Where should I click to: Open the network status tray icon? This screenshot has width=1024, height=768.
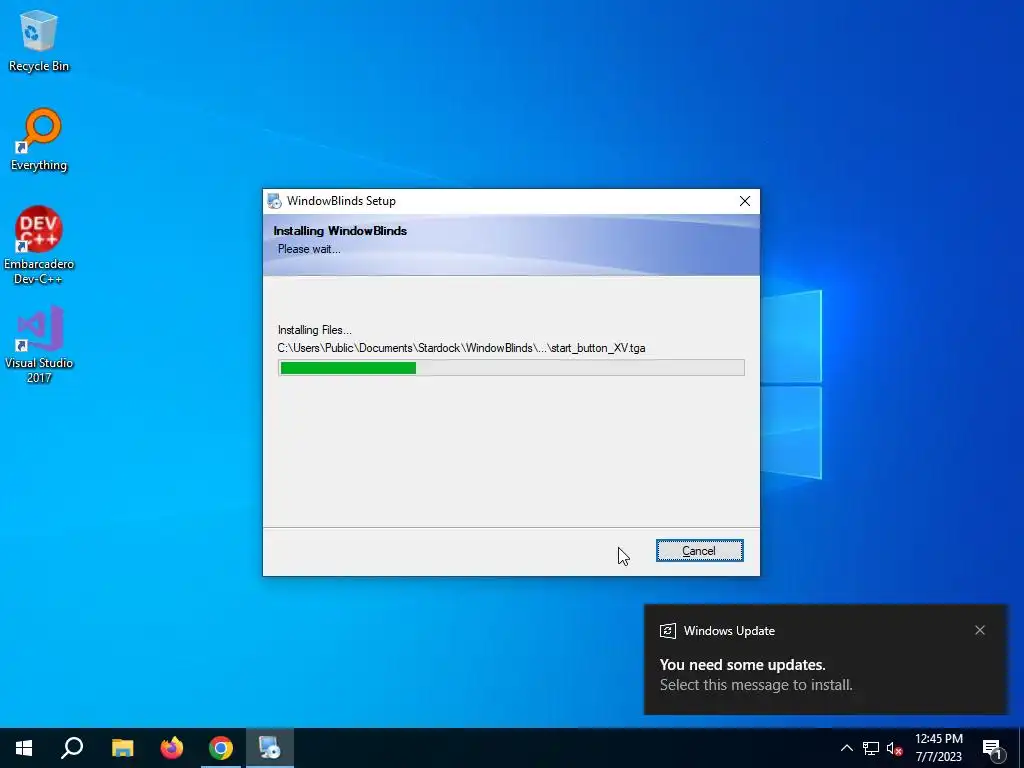coord(871,748)
